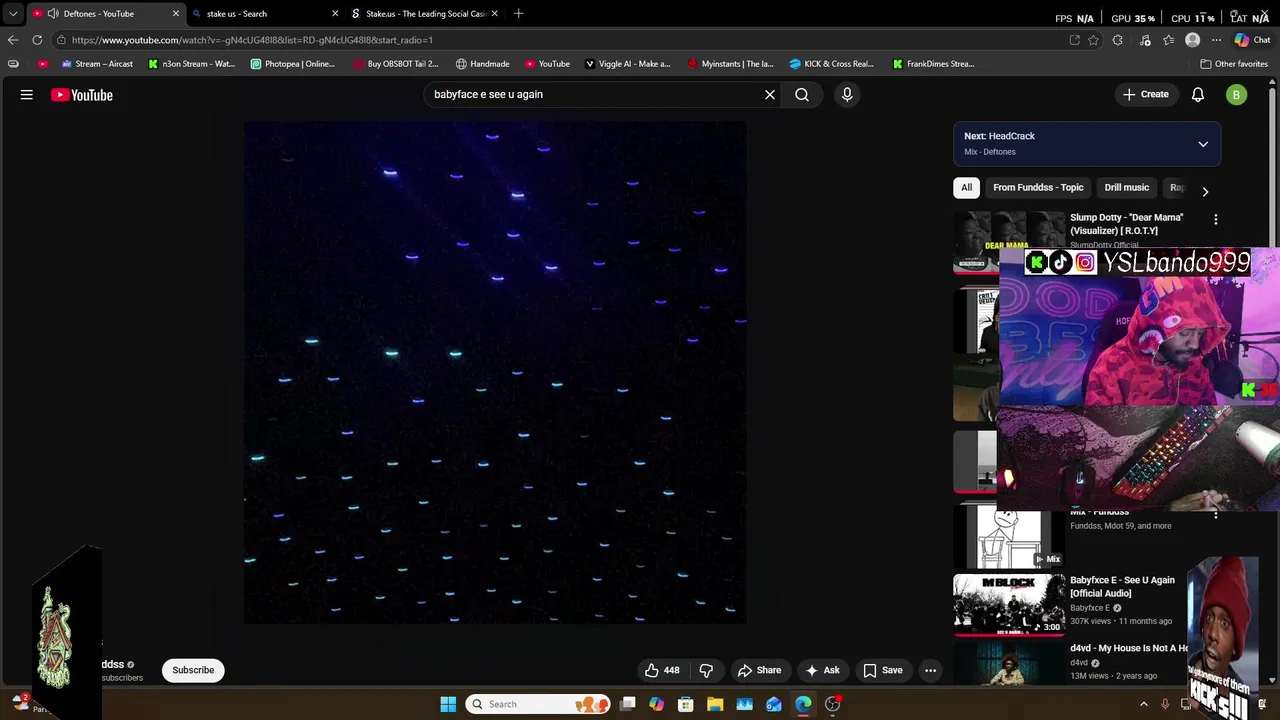Open browser Settings and more menu
Screen dimensions: 1280x720
pyautogui.click(x=1216, y=40)
